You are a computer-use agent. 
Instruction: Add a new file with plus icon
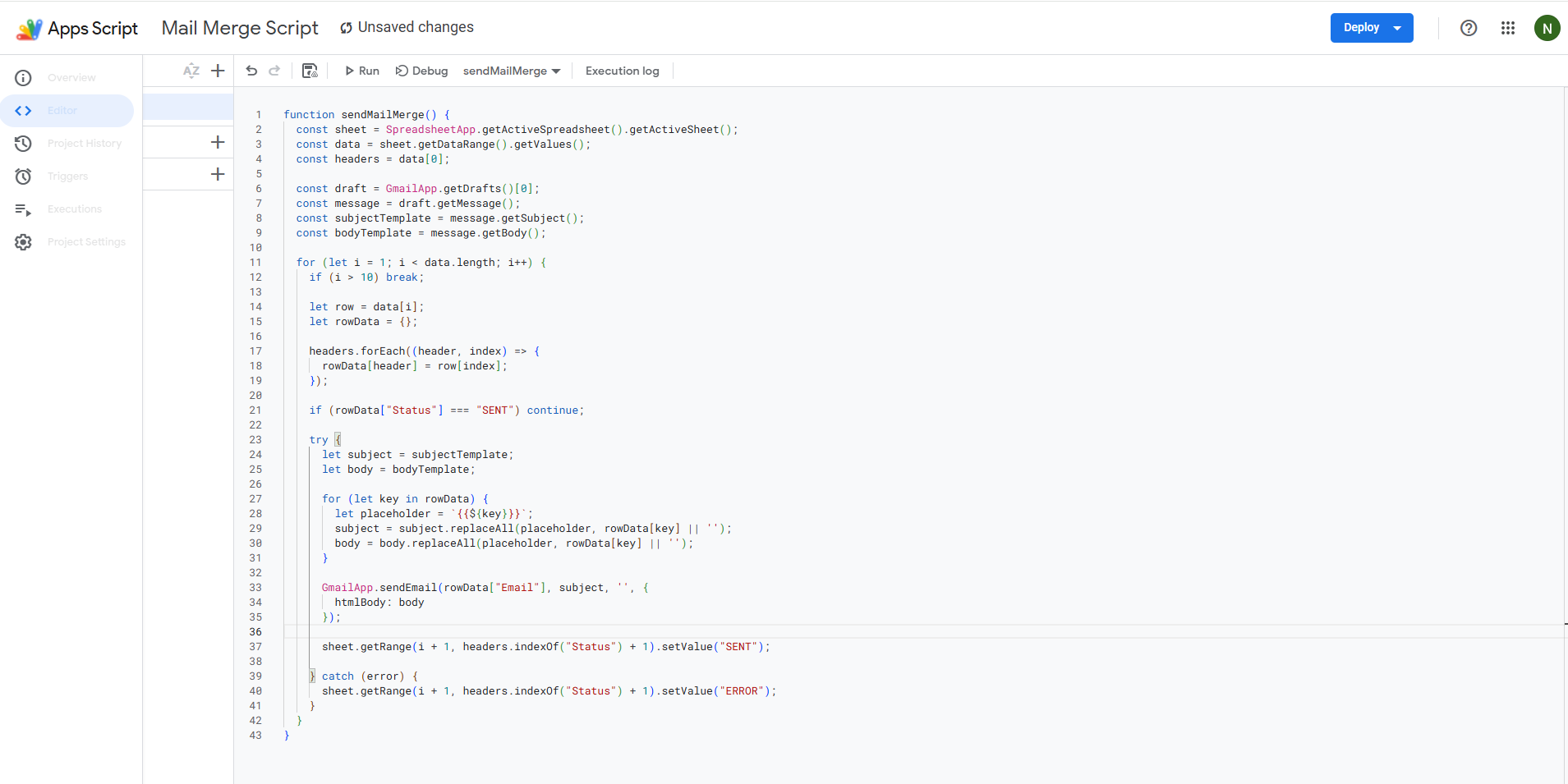(x=218, y=71)
